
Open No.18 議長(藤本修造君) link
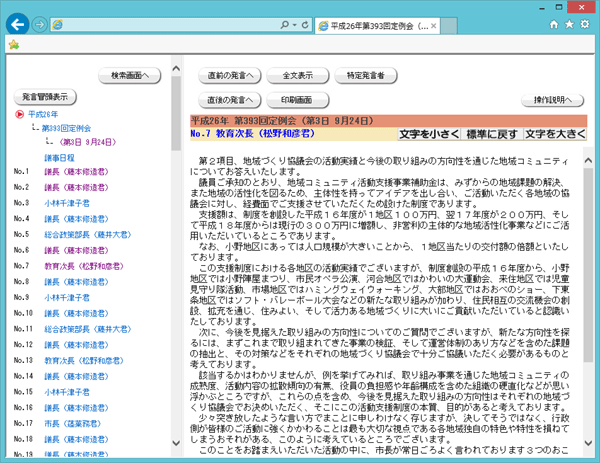pyautogui.click(x=76, y=439)
